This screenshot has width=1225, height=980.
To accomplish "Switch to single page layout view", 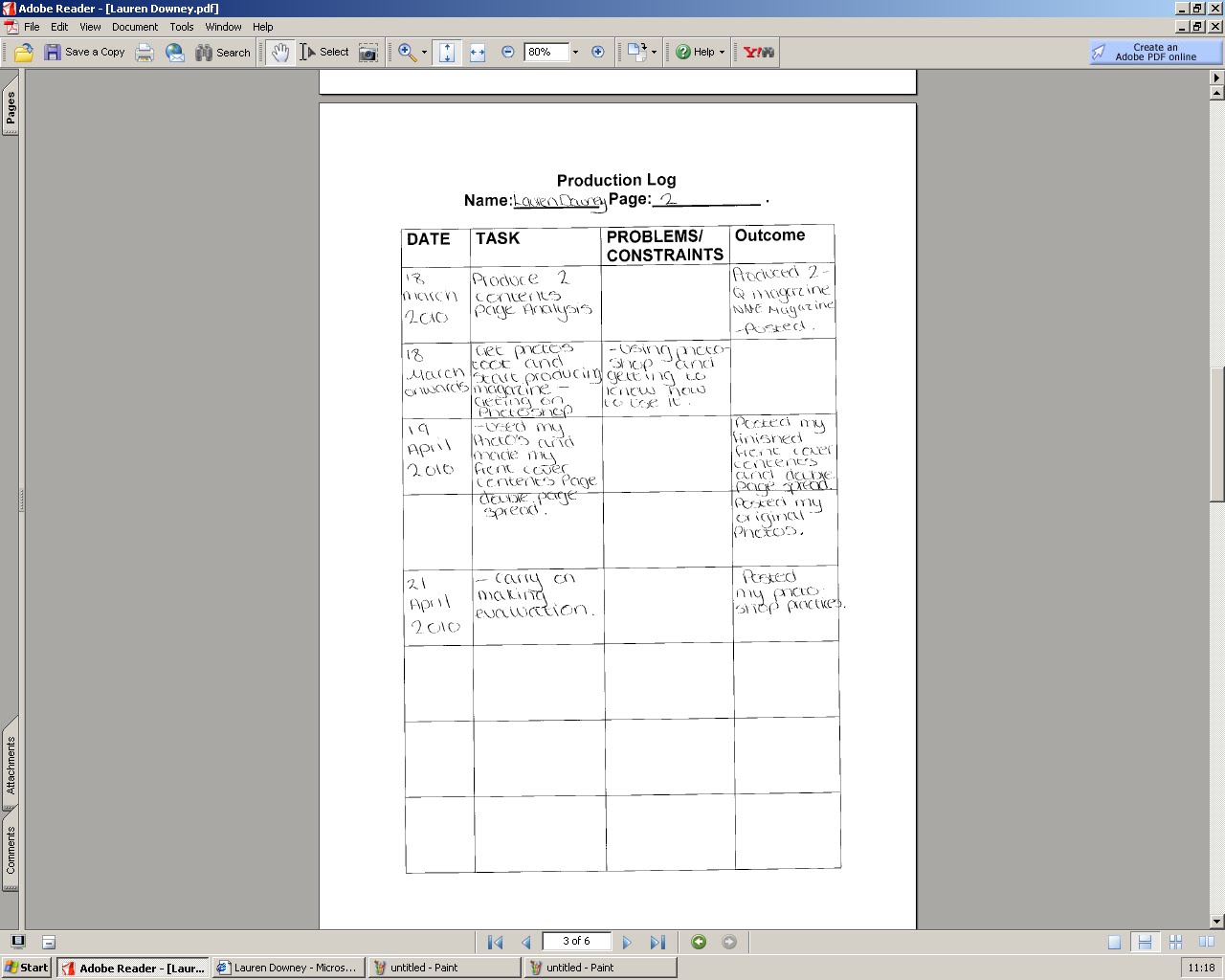I will [1115, 942].
